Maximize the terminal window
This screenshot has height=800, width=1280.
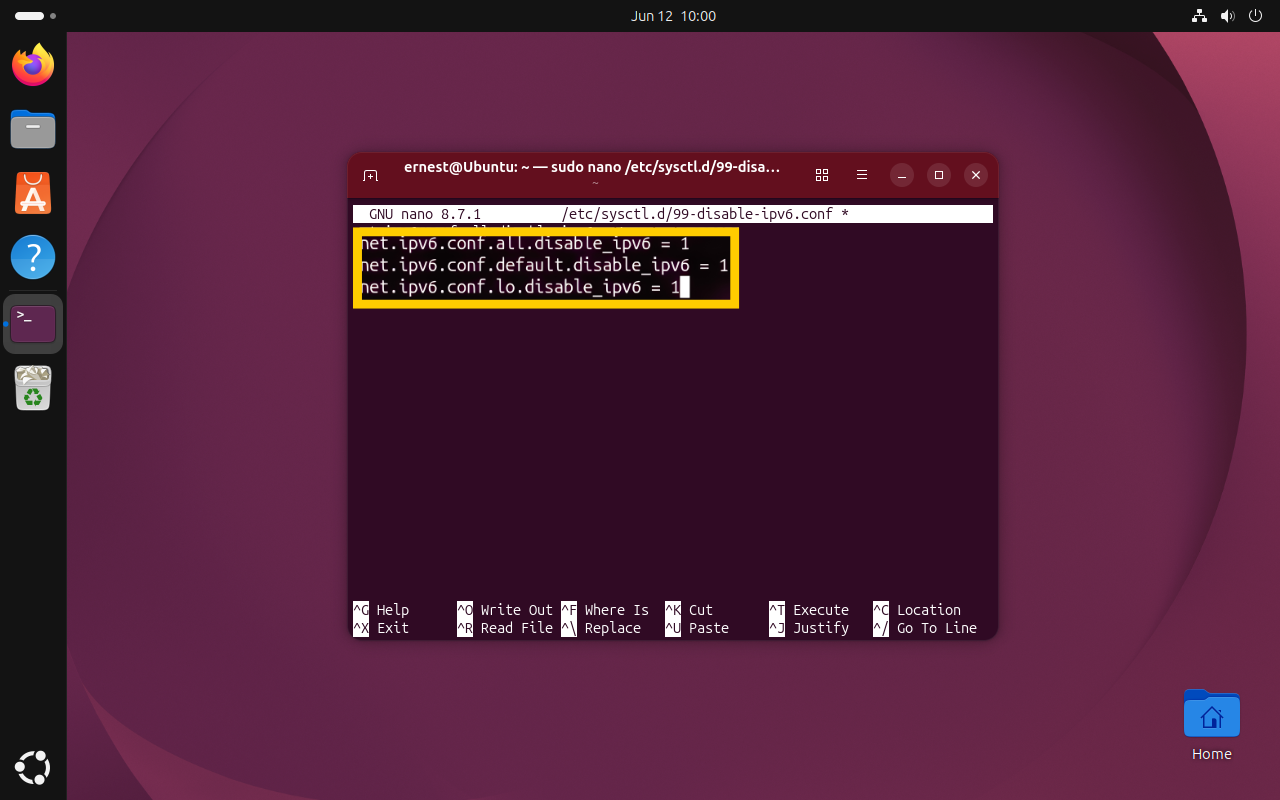[939, 175]
